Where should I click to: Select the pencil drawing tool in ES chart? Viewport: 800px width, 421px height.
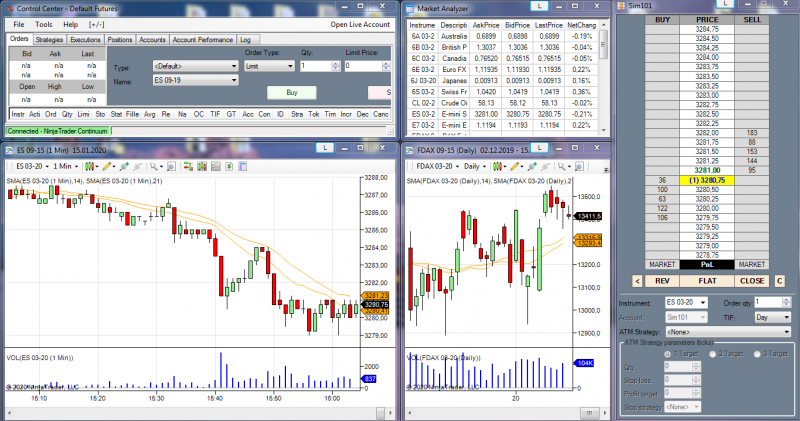tap(107, 166)
